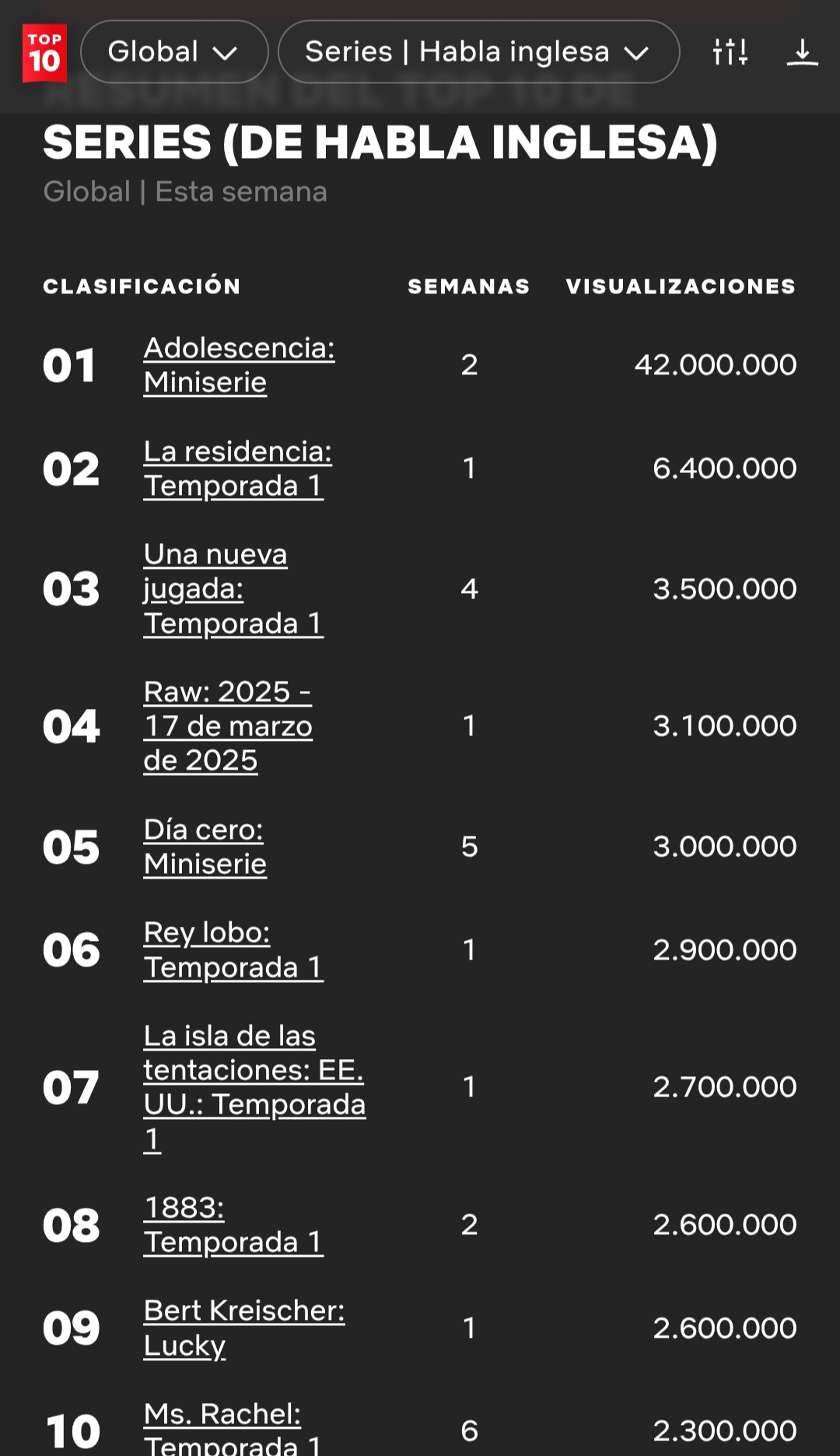Open La isla de las tentaciones: EE. UU.
Screen dimensions: 840x1456
coord(254,1087)
